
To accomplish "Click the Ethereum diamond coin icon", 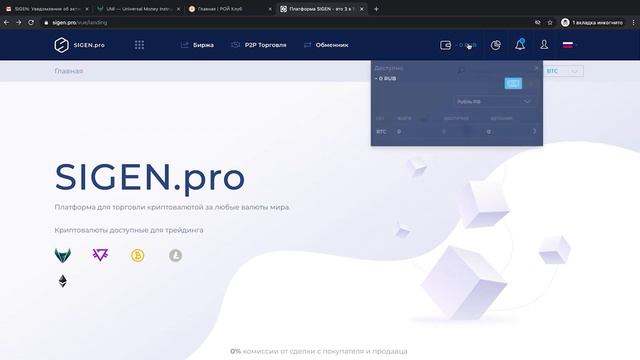I will point(62,281).
